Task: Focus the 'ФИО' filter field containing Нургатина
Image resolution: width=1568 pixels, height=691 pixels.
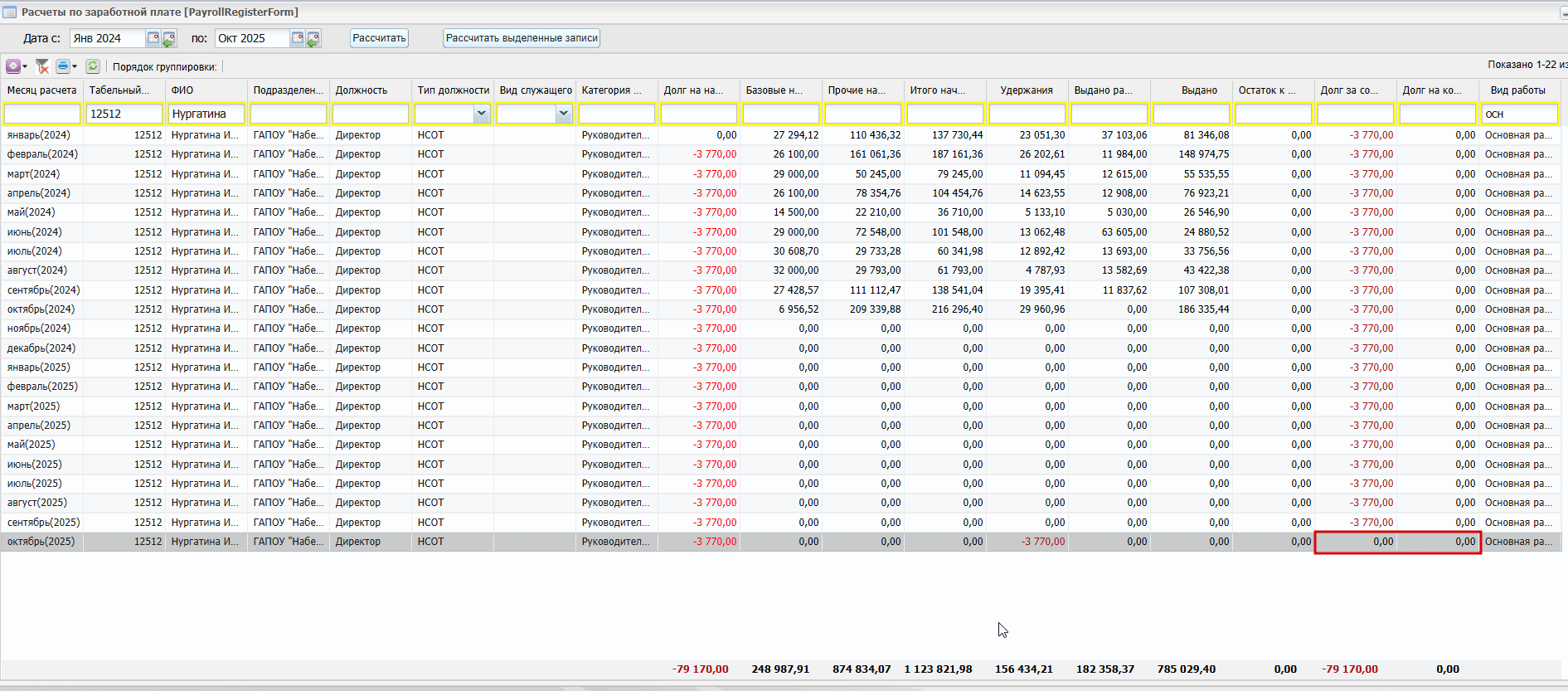Action: 206,114
